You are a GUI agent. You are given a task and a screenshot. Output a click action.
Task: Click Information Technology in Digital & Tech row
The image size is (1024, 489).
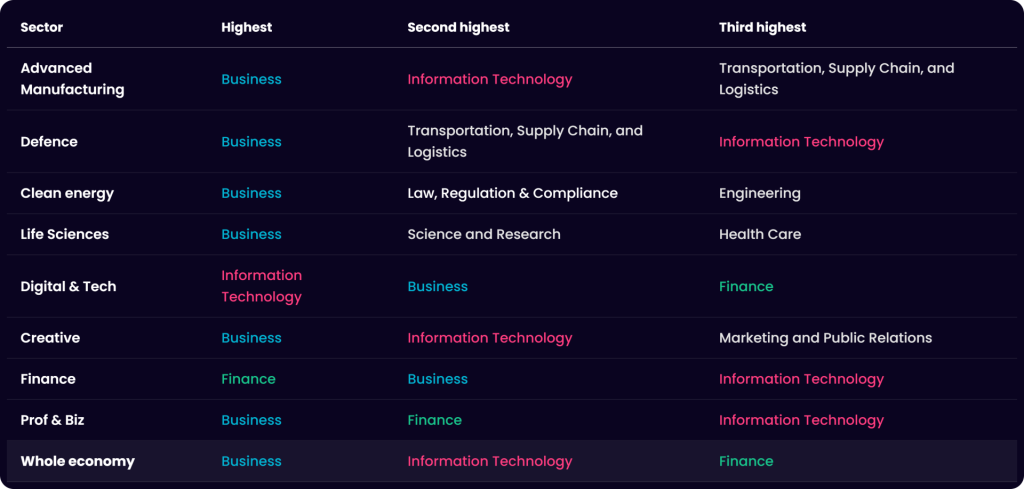261,286
